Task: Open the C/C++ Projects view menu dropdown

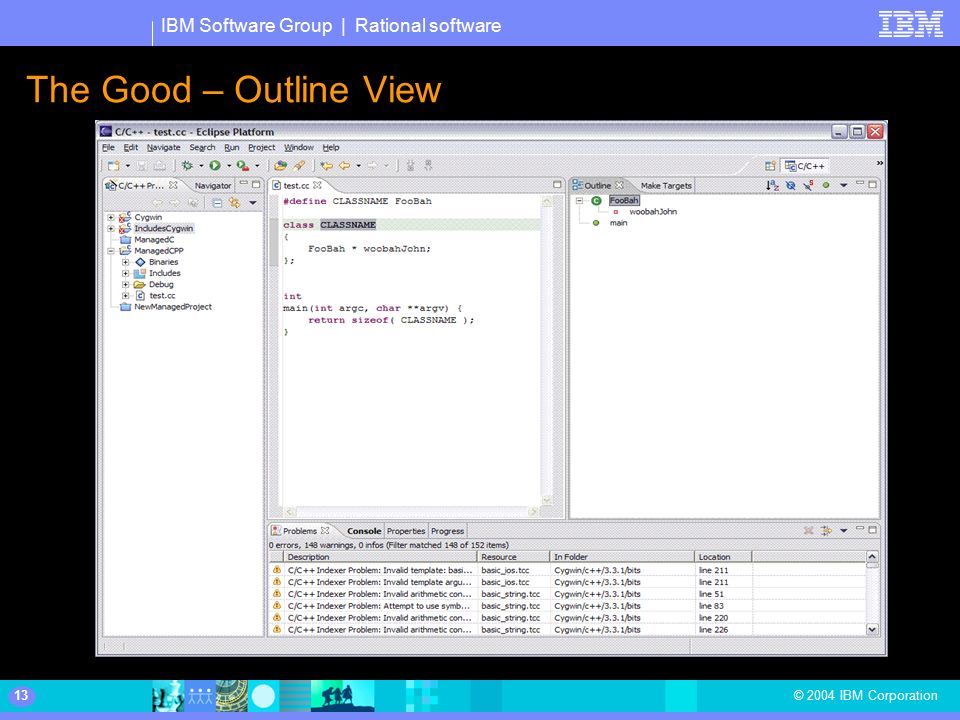Action: click(253, 203)
